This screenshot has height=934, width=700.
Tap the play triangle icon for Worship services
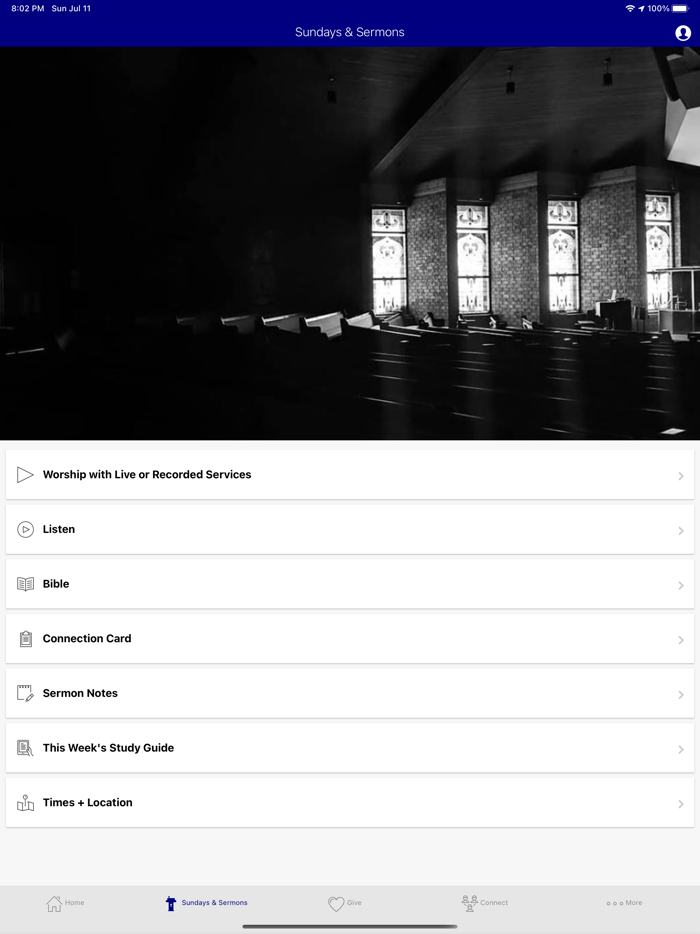coord(25,475)
